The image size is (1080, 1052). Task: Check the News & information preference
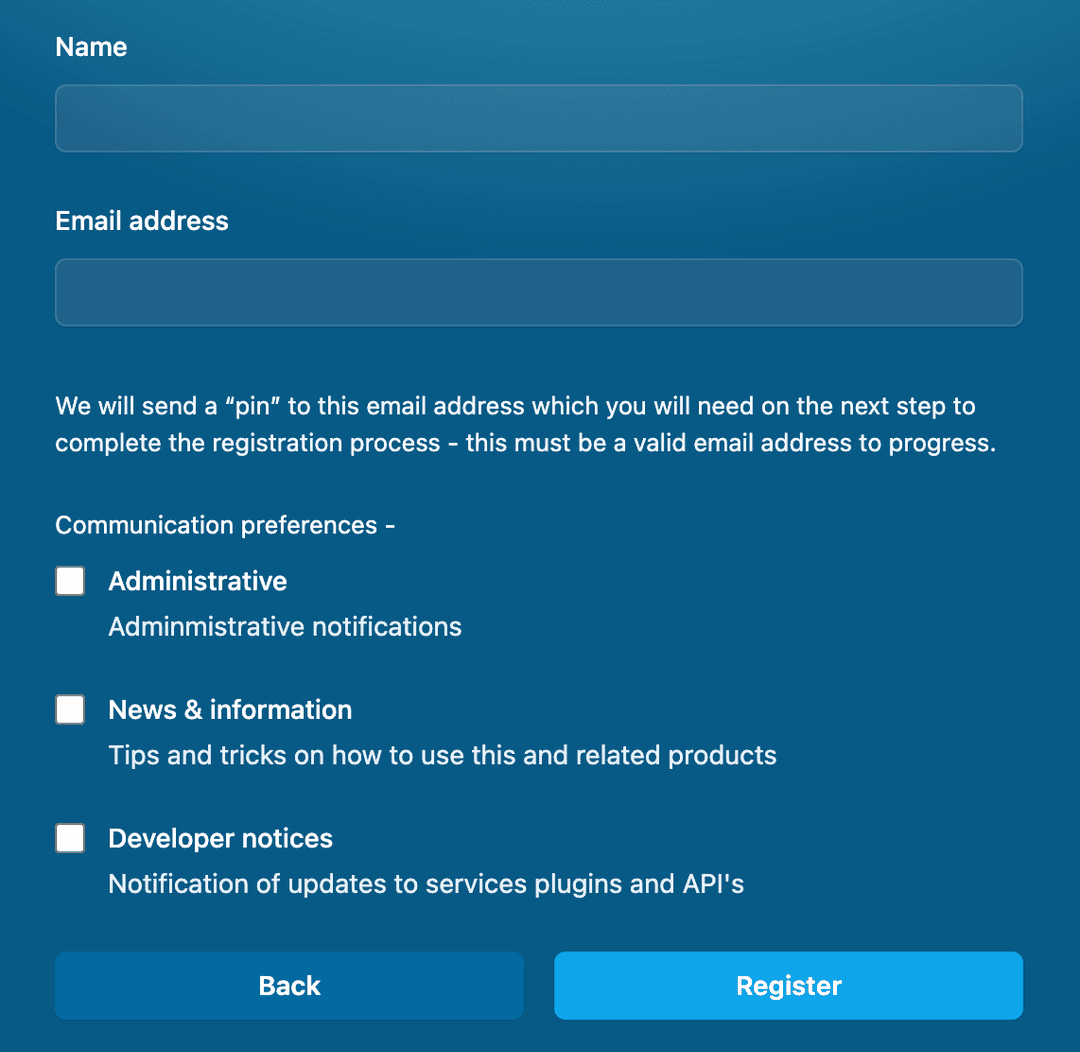(x=70, y=709)
